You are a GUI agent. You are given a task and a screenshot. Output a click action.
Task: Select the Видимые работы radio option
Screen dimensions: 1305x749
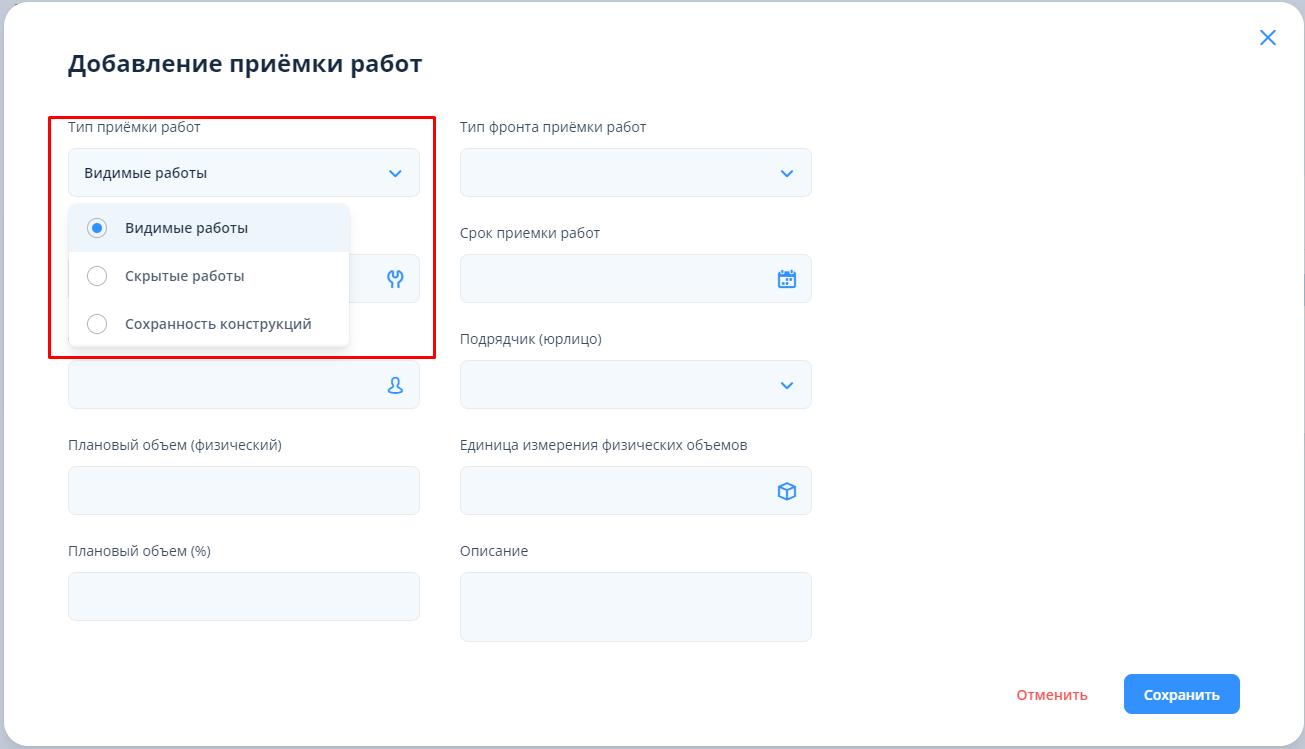pos(97,228)
